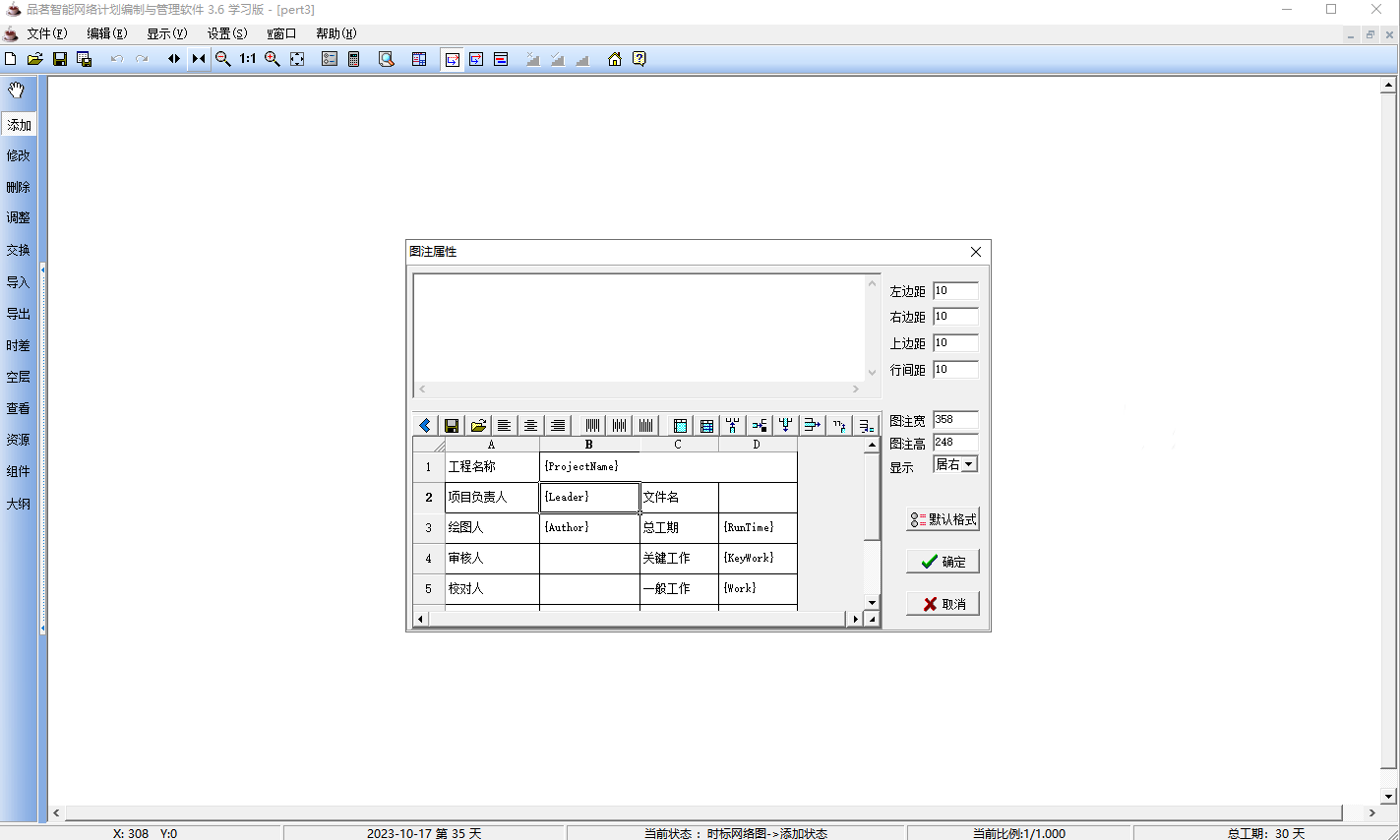
Task: Click 时差 in left sidebar
Action: click(19, 345)
